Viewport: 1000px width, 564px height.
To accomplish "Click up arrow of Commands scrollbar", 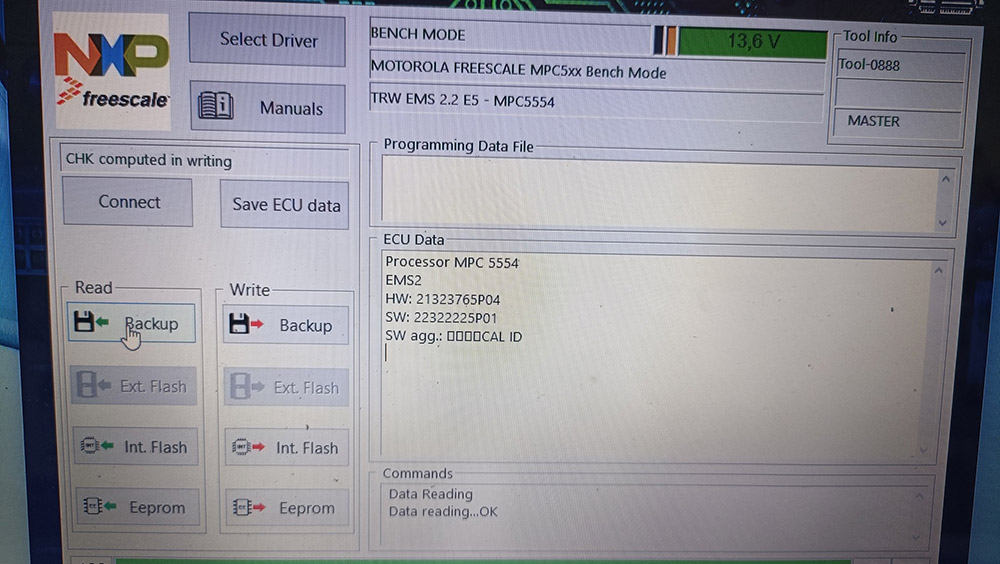I will 919,496.
